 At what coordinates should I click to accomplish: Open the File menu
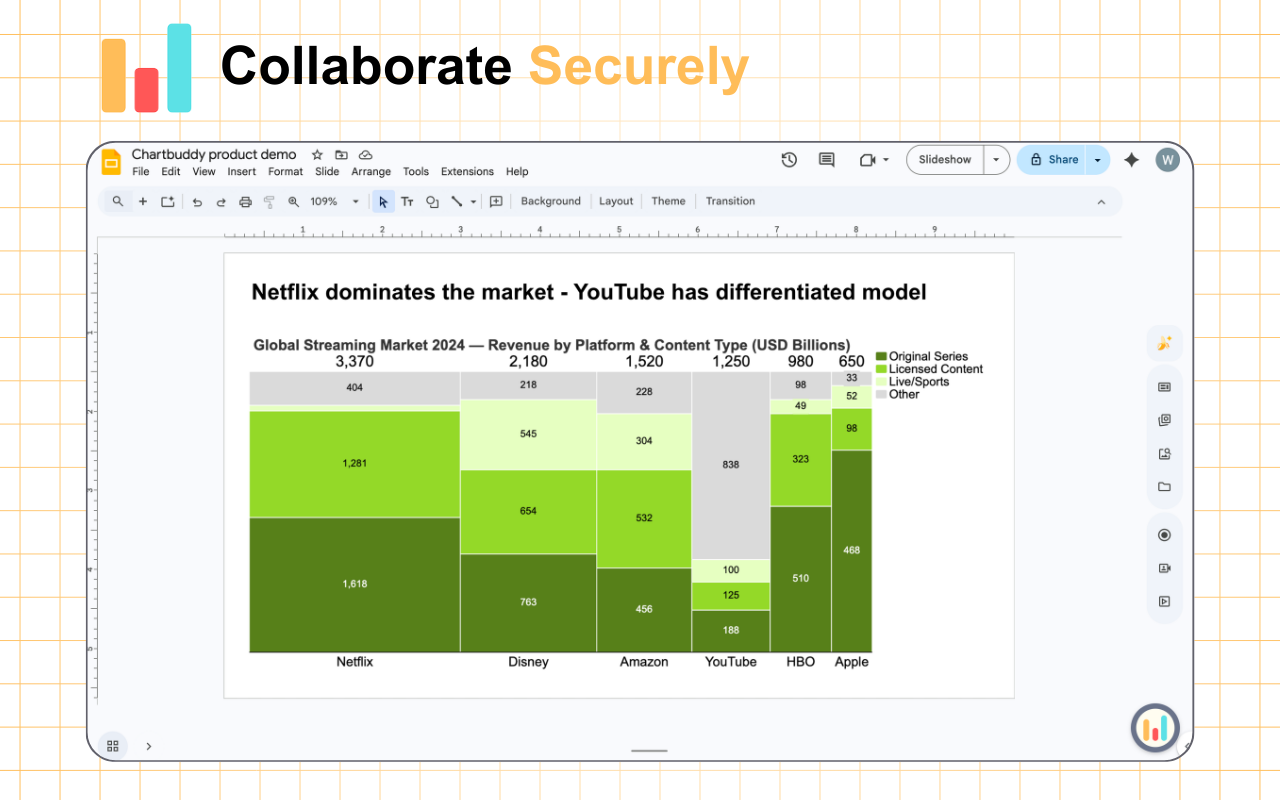(141, 172)
